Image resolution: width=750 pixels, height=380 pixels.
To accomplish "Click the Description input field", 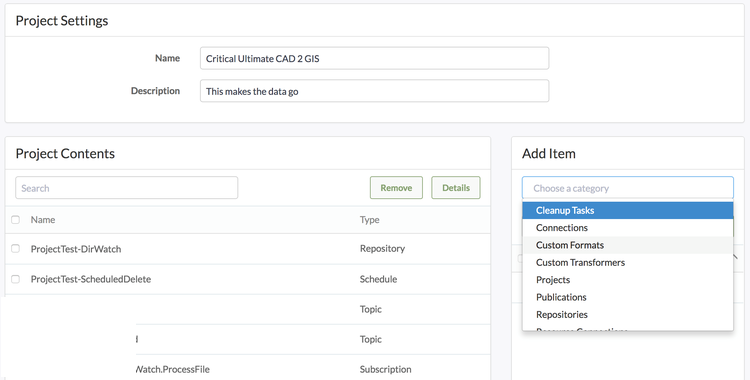I will (x=374, y=91).
